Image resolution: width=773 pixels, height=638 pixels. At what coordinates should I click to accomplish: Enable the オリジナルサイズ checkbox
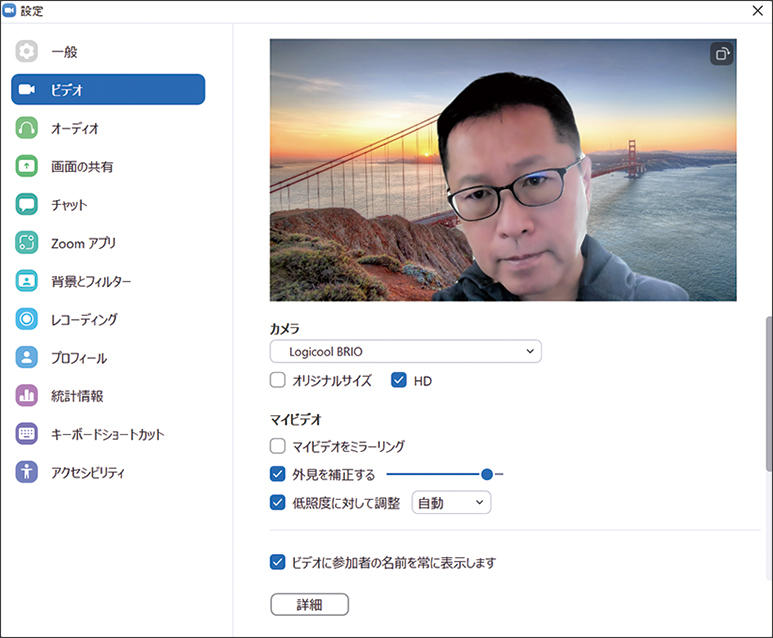pyautogui.click(x=278, y=380)
